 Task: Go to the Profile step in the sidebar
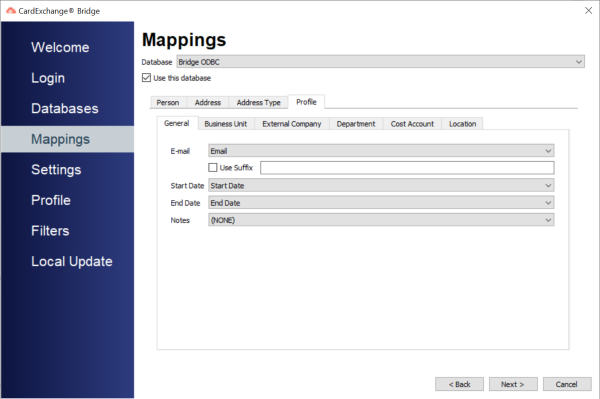point(51,200)
